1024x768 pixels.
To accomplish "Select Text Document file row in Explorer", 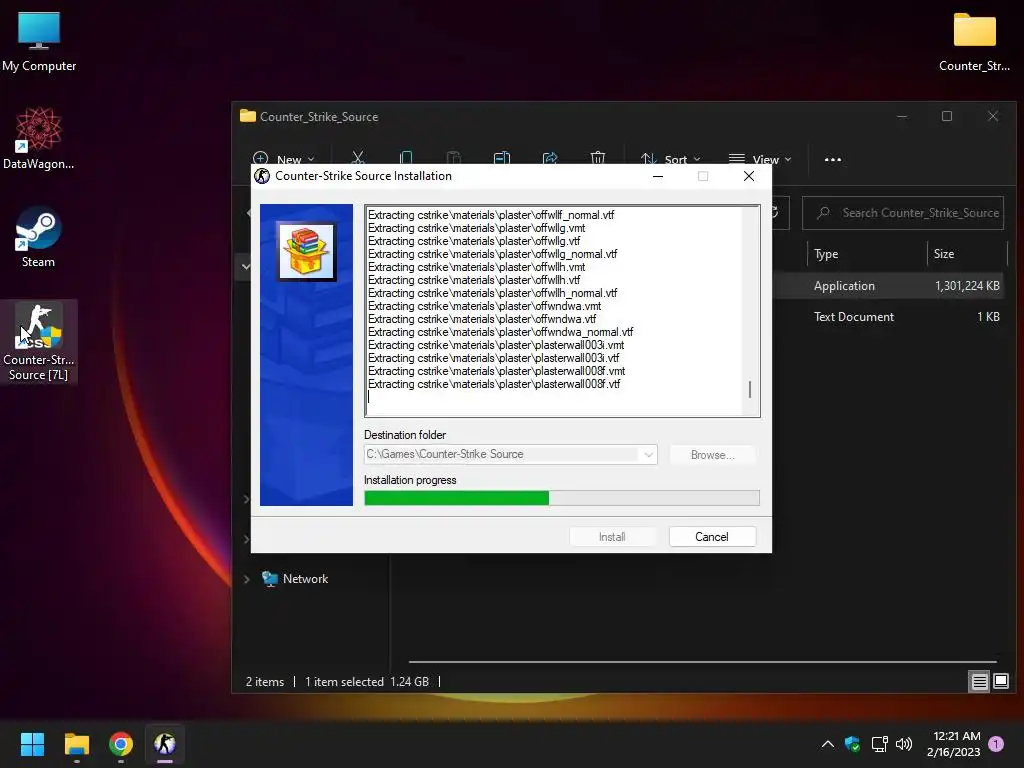I will (888, 317).
